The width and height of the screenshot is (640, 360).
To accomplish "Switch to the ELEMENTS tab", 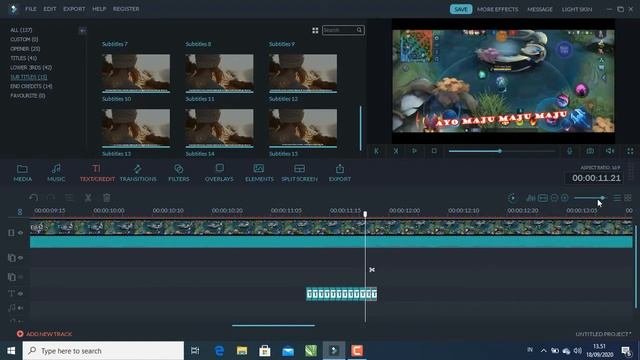I will click(259, 173).
